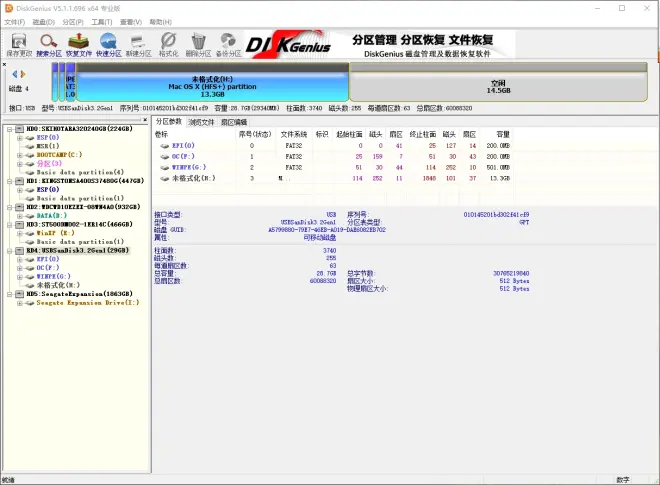Select HD4:USBSanDisk3.2Gen1(29GB) in tree
Screen dimensions: 660x485
(77, 250)
